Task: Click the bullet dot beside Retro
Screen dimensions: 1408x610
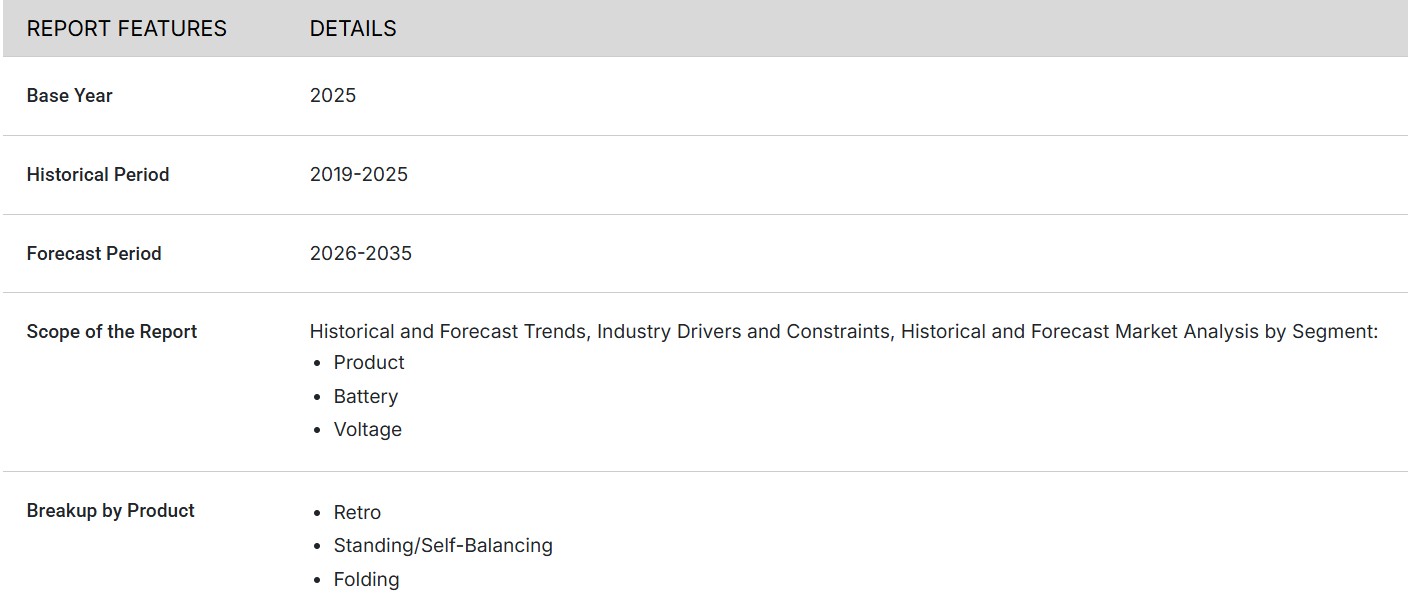Action: [x=317, y=513]
